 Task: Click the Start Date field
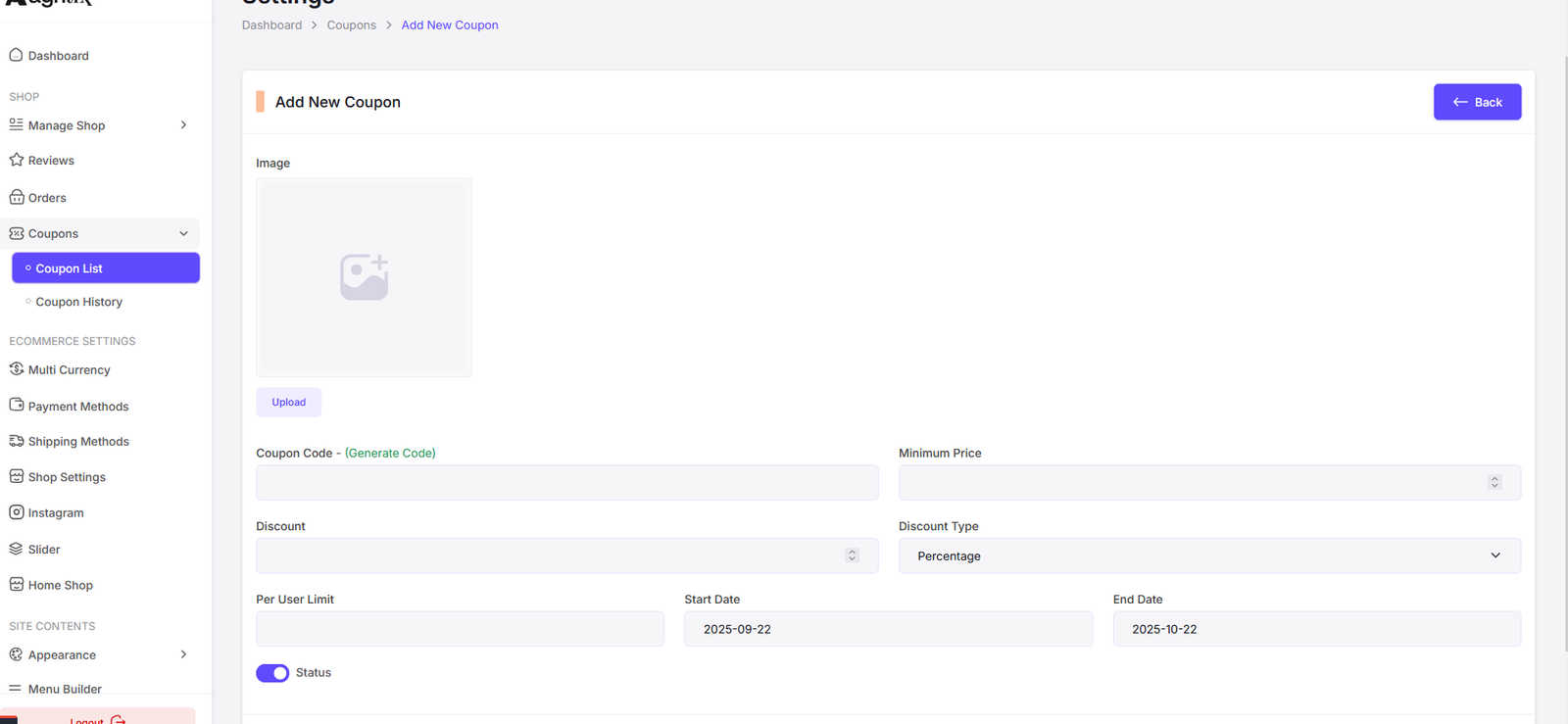coord(888,629)
